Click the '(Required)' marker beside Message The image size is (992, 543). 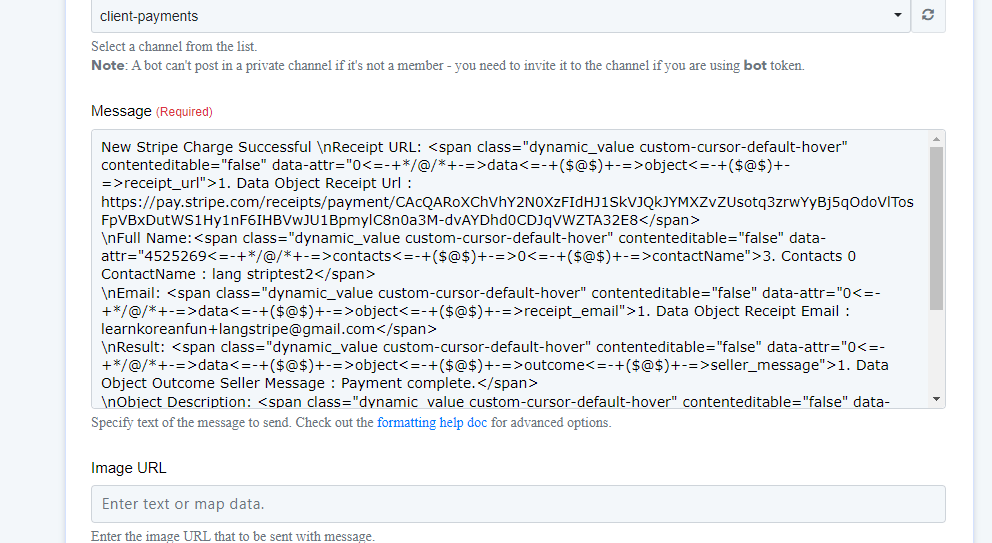184,112
